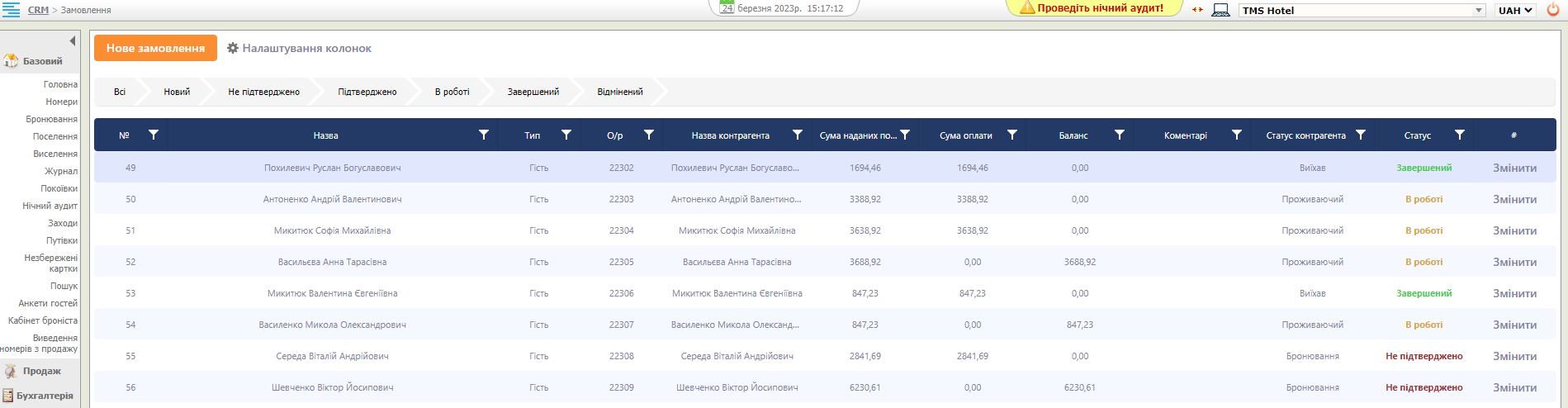Open Налаштування колонок settings

tap(299, 48)
